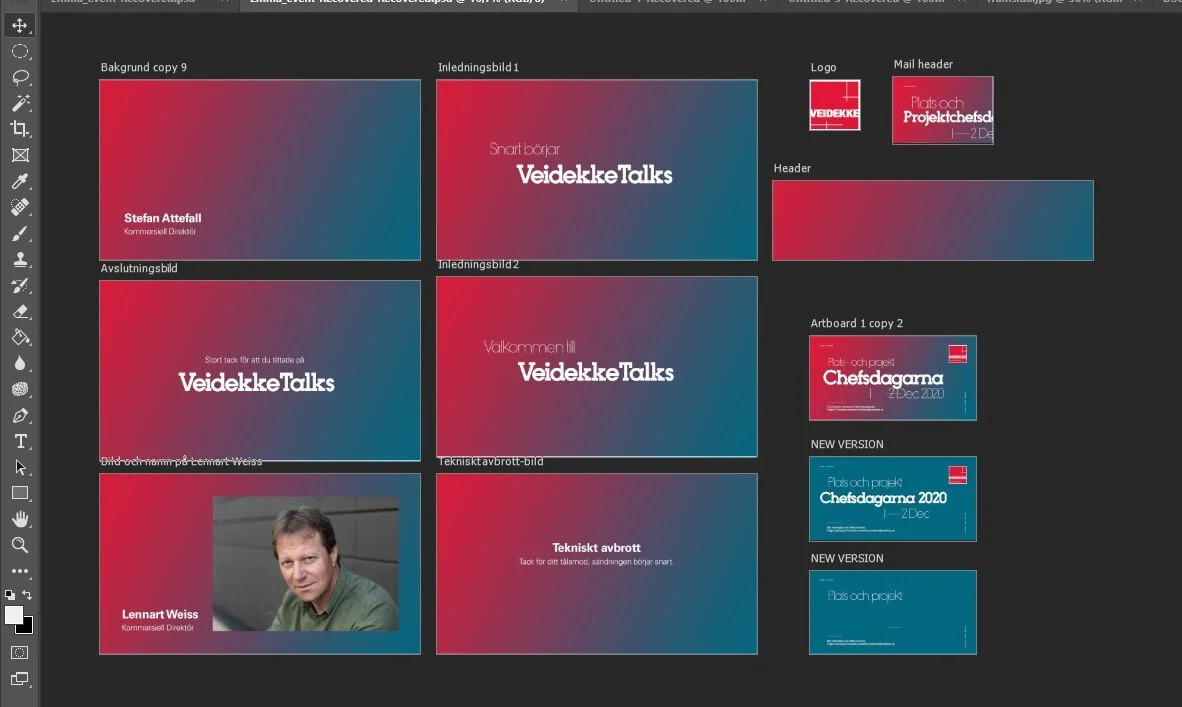
Task: Select the Magic Wand tool
Action: (20, 103)
